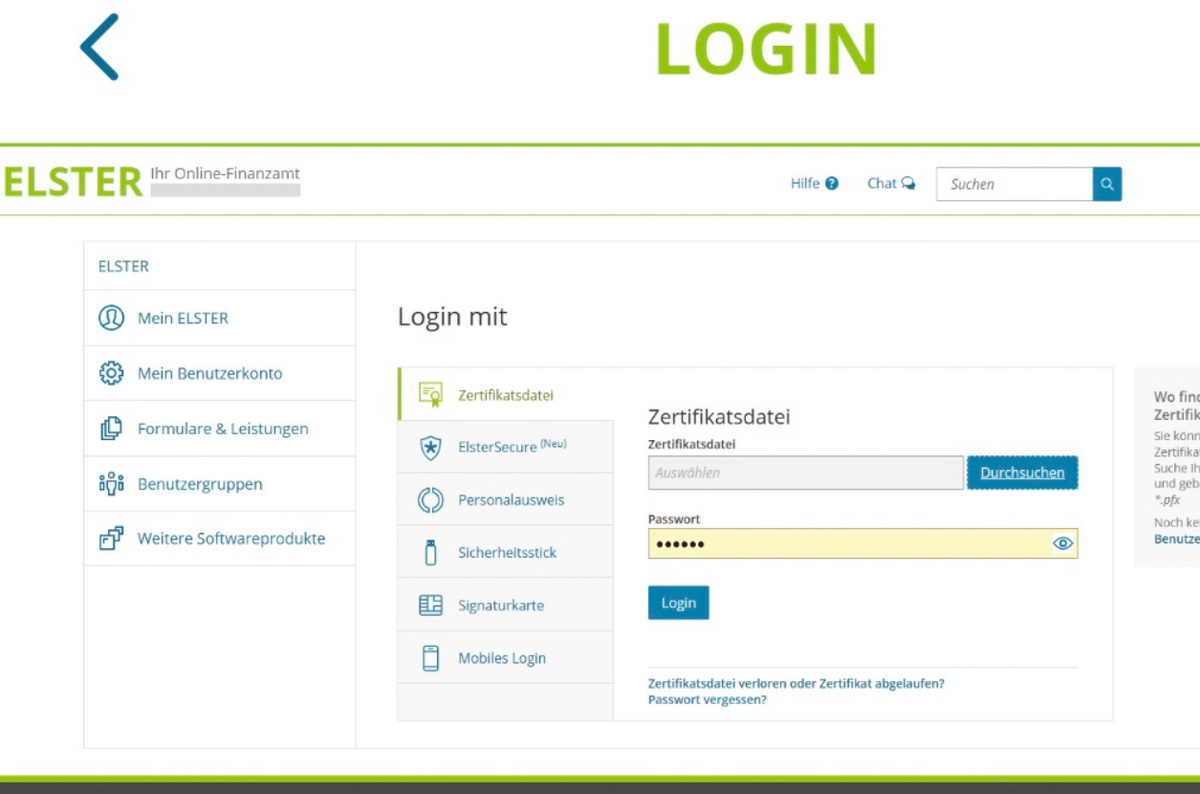Screen dimensions: 1200x794
Task: Focus the Suchen search field
Action: coord(1014,184)
